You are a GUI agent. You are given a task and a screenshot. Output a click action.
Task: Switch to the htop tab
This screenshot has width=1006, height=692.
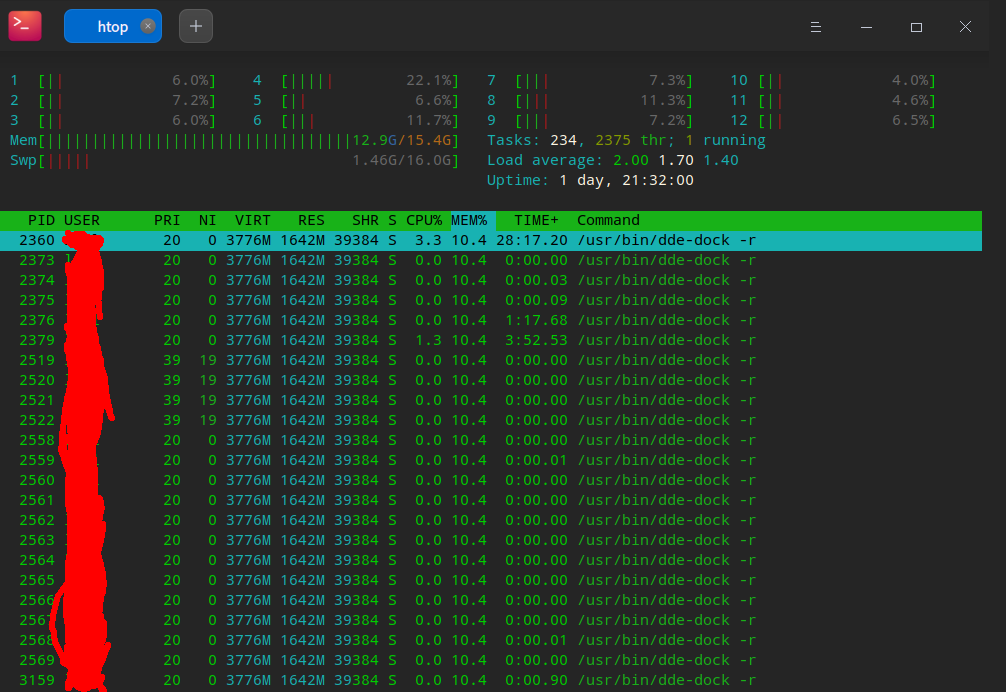click(112, 26)
